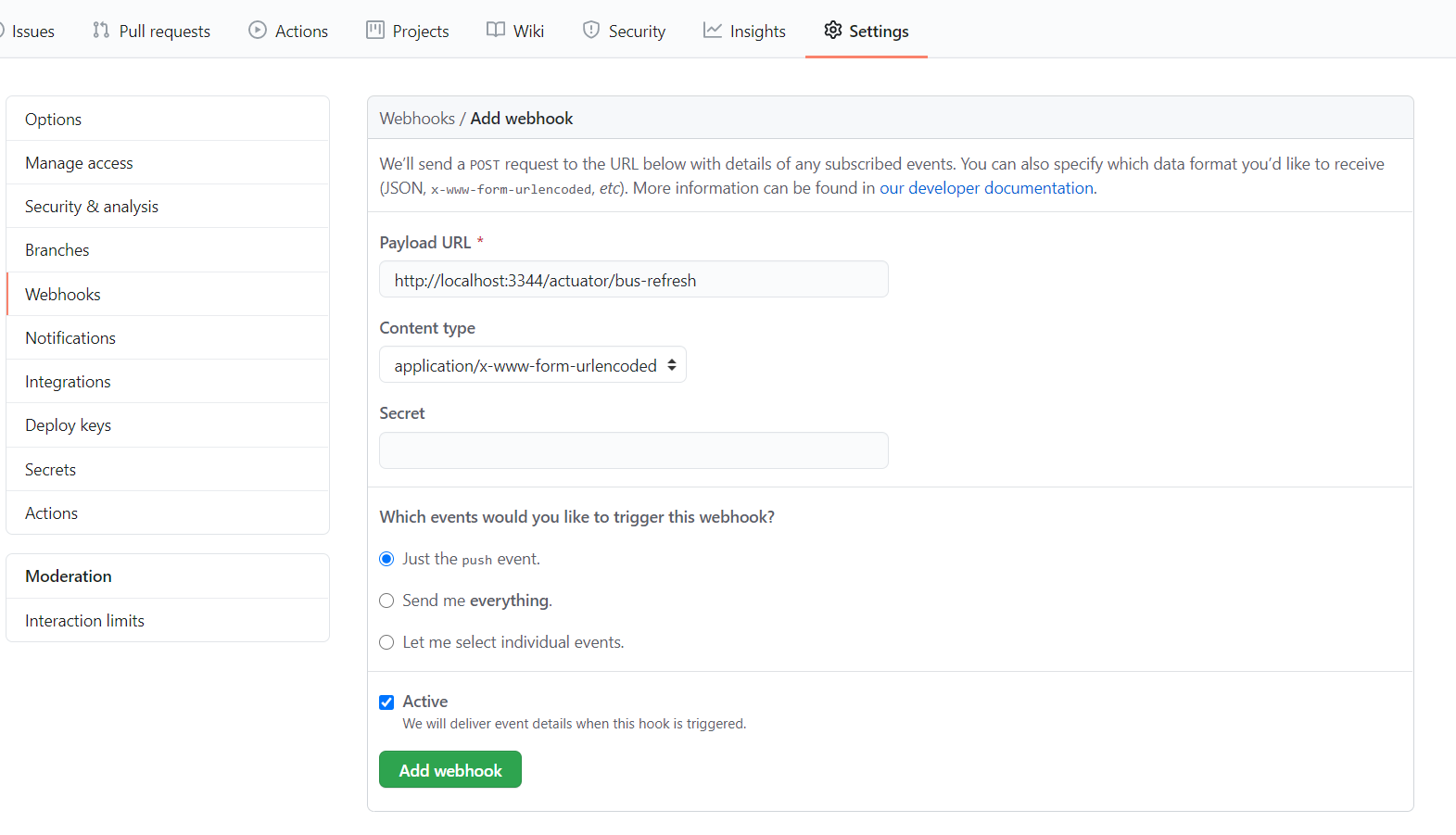
Task: Click the Webhooks breadcrumb link
Action: point(417,119)
